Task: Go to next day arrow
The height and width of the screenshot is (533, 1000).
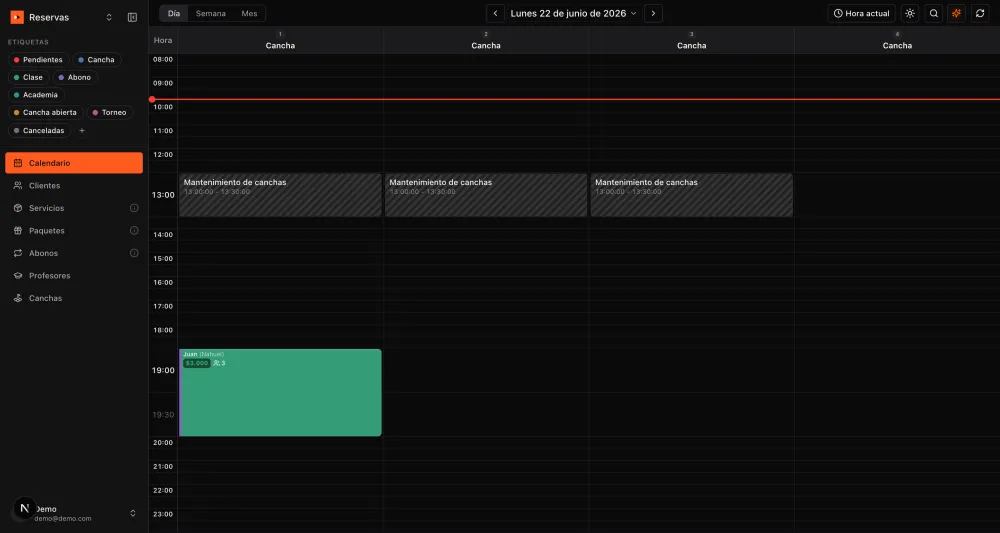Action: pos(653,13)
